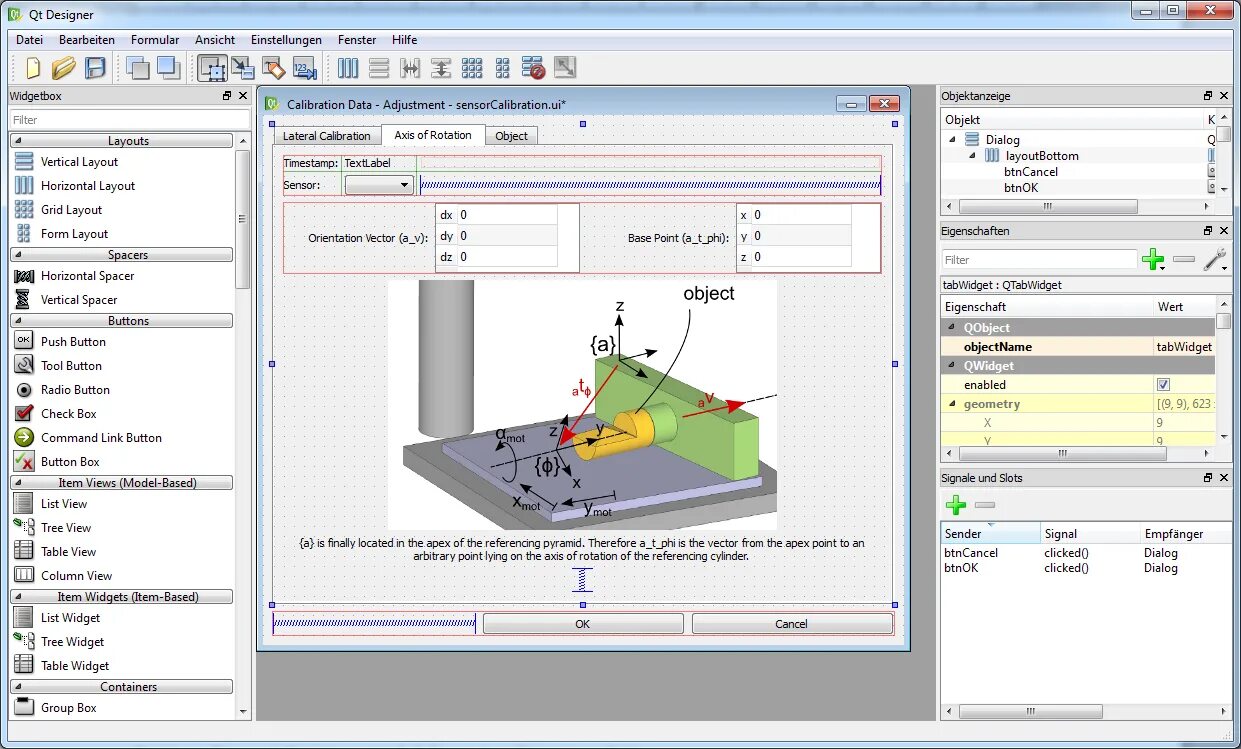The width and height of the screenshot is (1241, 749).
Task: Close the Signale und Slots panel
Action: tap(1224, 478)
